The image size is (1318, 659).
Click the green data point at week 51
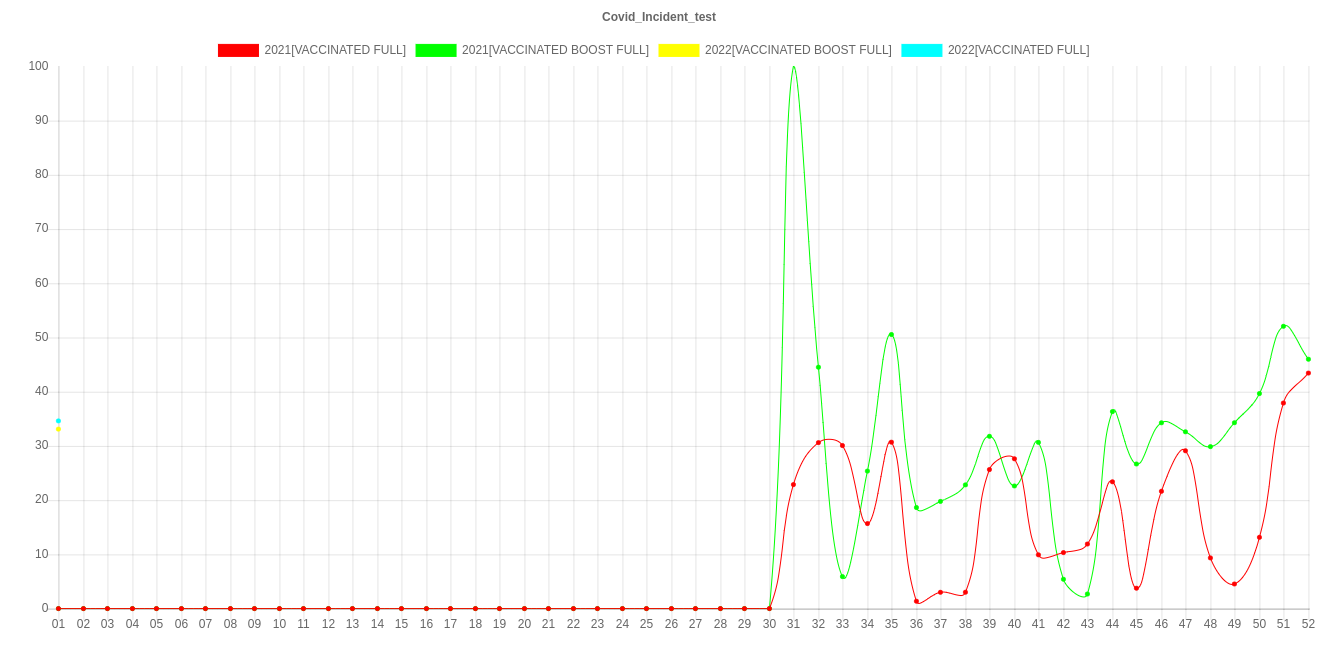(x=1283, y=326)
